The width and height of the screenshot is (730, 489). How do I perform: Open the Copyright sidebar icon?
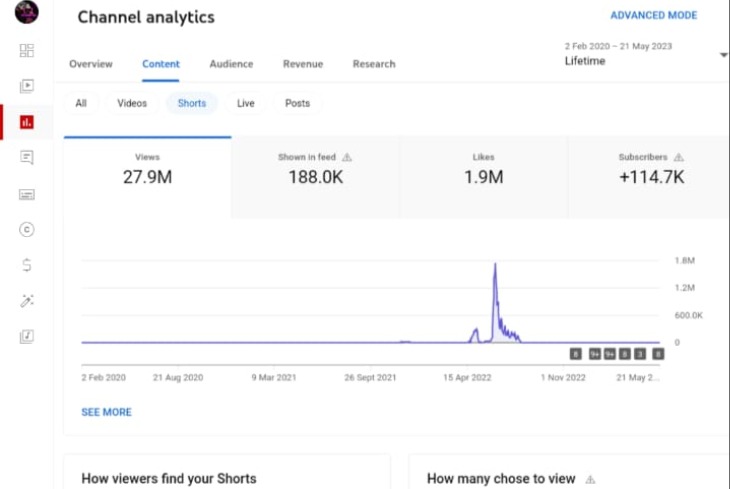[27, 230]
